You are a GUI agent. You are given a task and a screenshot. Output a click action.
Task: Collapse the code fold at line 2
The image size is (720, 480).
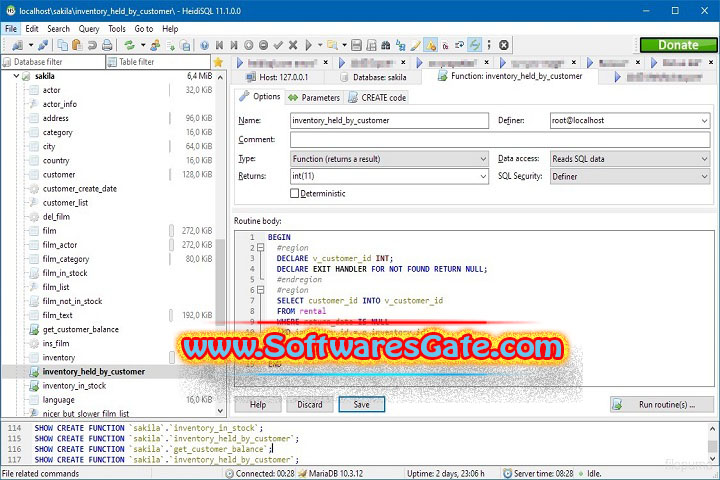coord(261,248)
